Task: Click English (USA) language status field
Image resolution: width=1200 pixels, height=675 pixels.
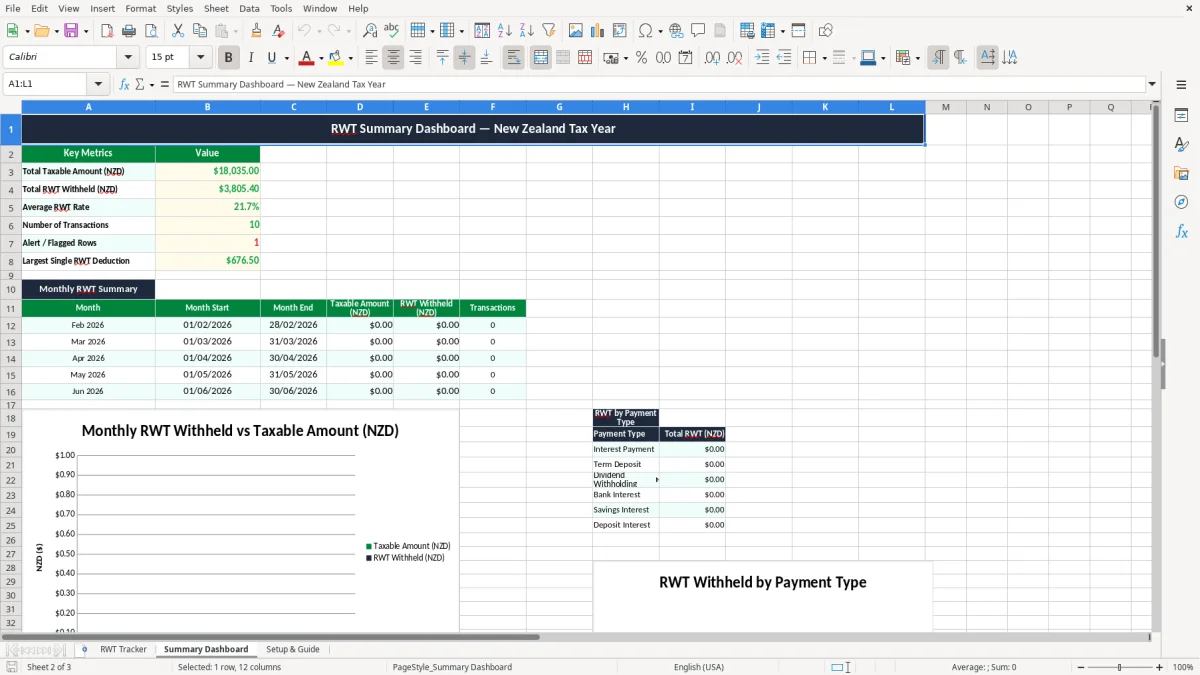Action: (x=699, y=667)
